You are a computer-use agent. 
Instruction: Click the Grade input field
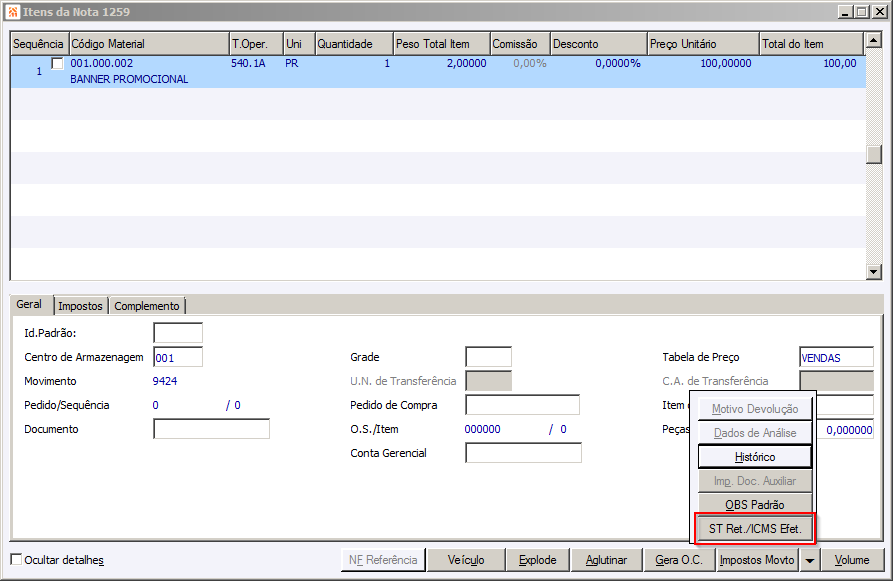(x=488, y=357)
